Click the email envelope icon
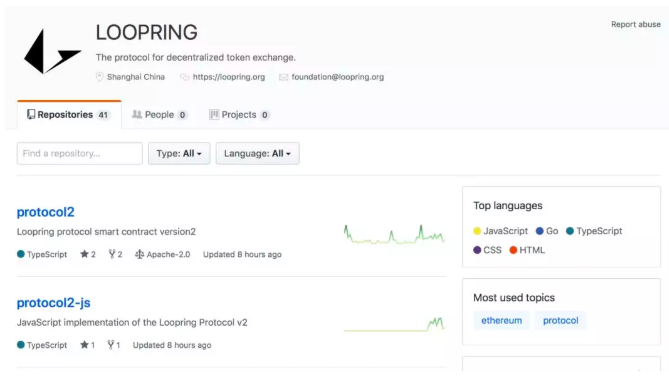This screenshot has width=669, height=380. point(284,77)
